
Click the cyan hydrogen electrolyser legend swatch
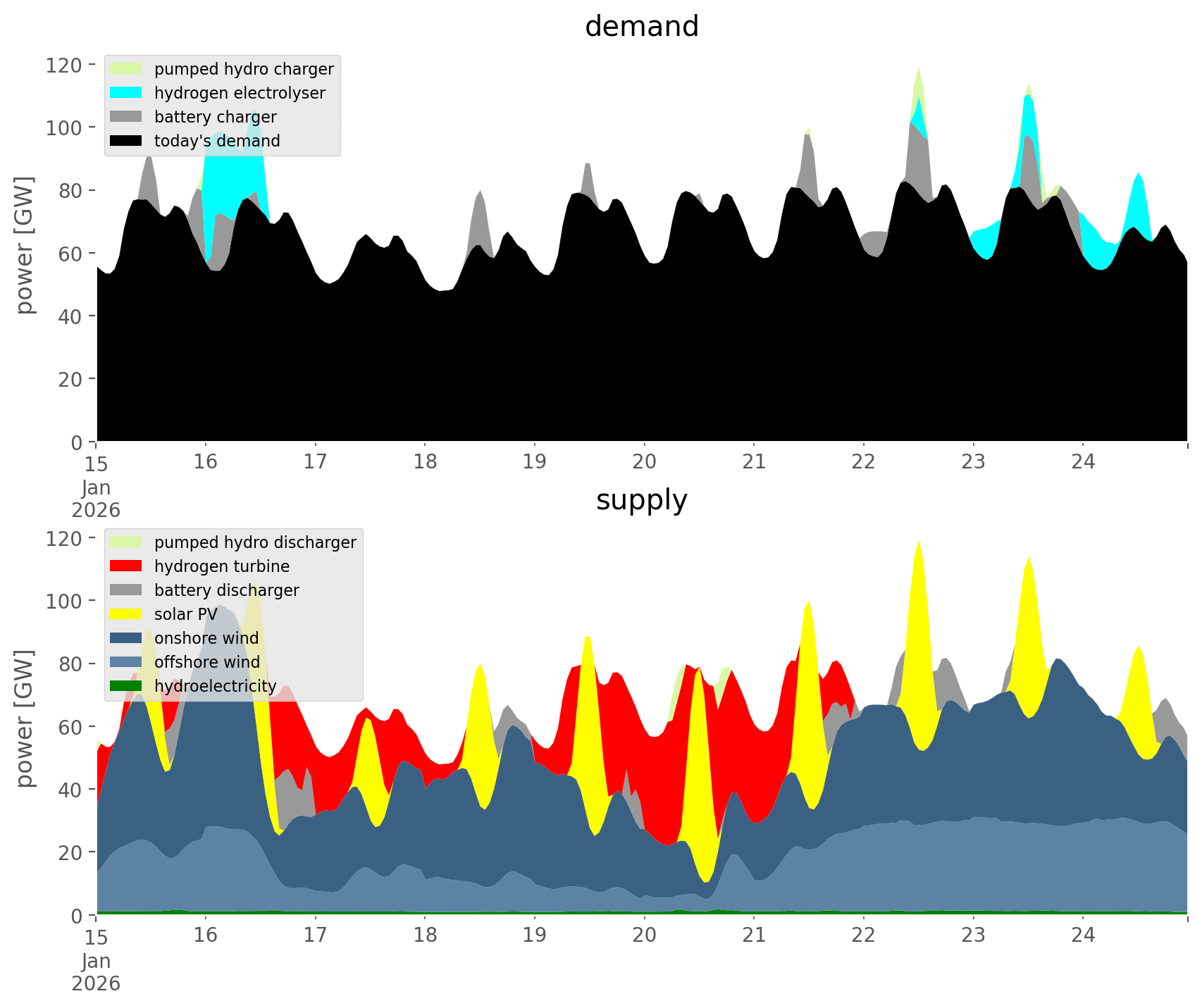[x=126, y=93]
